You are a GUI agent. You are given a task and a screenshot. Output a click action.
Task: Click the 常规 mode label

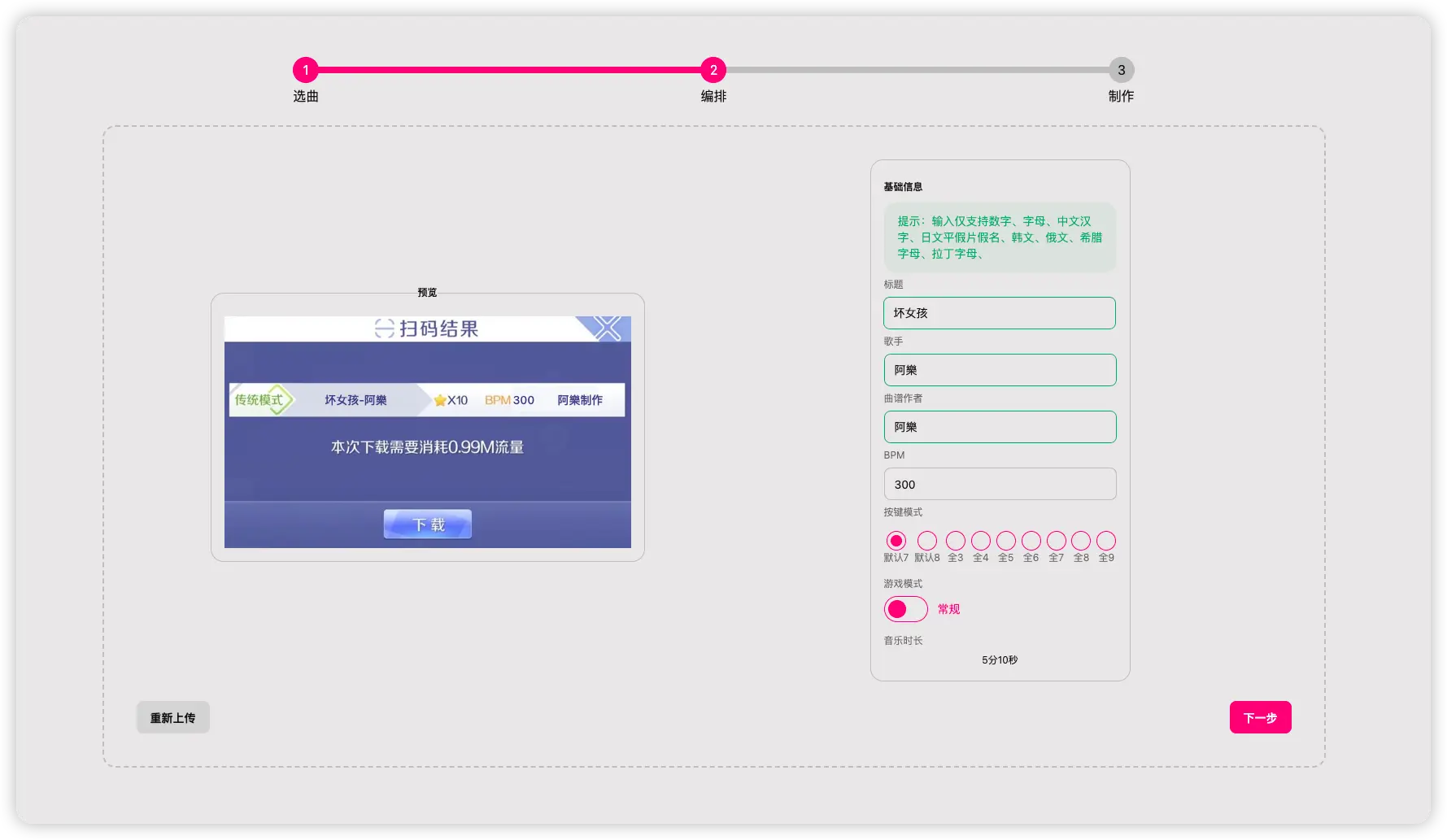pyautogui.click(x=949, y=609)
